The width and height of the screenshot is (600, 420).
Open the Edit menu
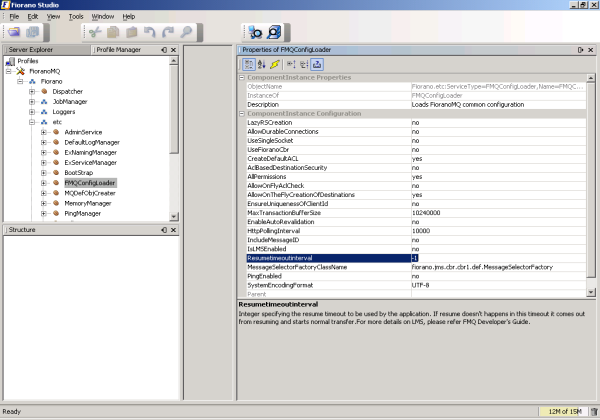(x=33, y=16)
